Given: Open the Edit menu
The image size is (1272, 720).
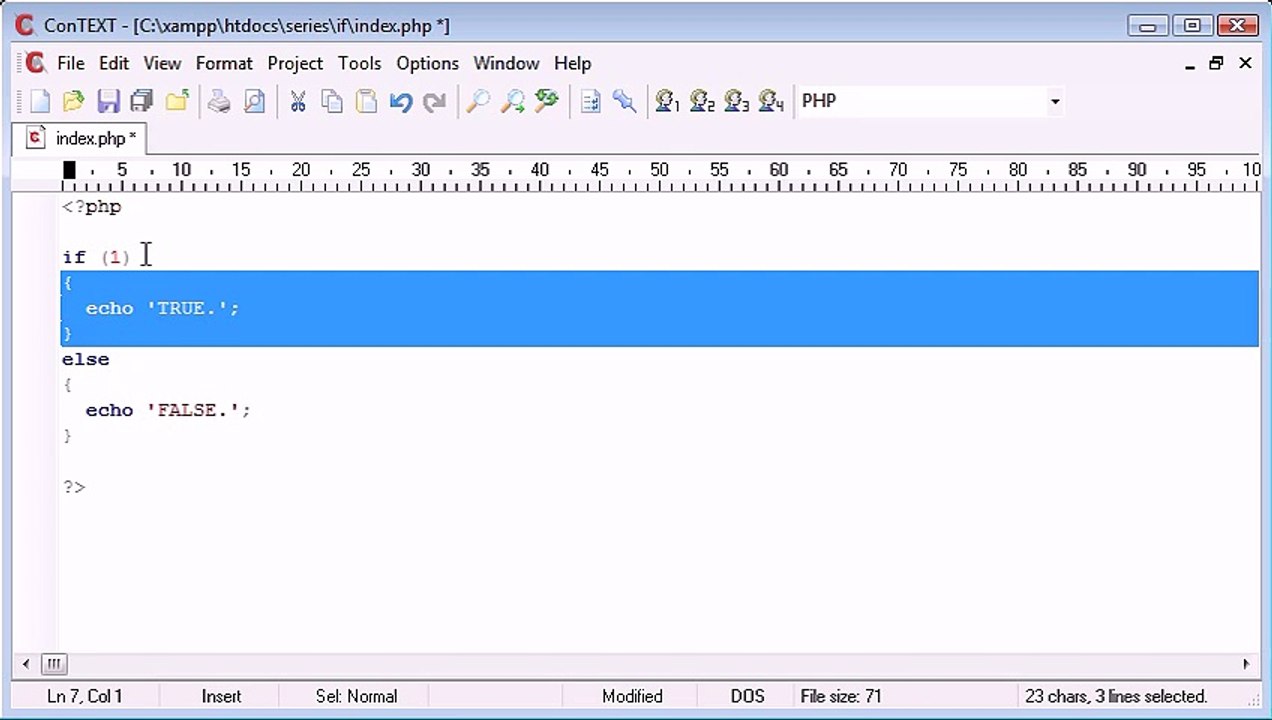Looking at the screenshot, I should (114, 63).
